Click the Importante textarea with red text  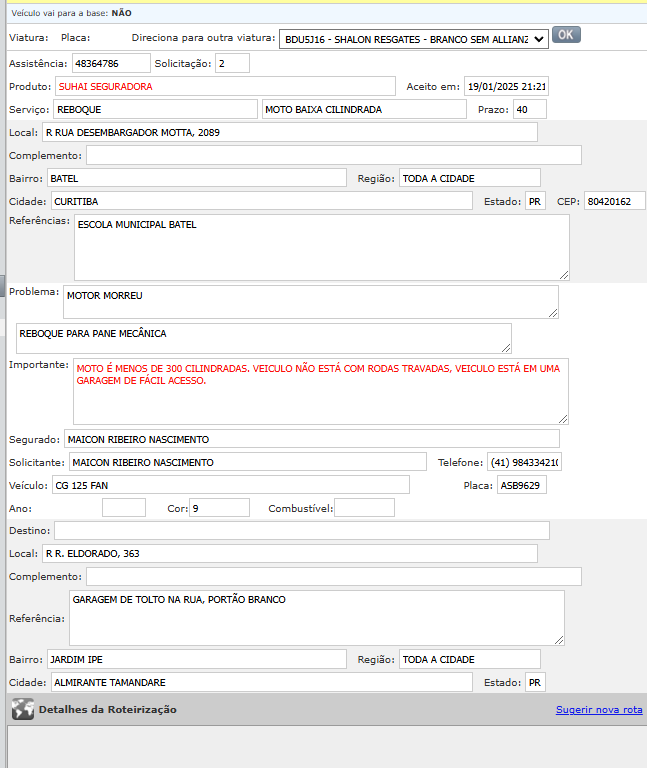click(321, 391)
